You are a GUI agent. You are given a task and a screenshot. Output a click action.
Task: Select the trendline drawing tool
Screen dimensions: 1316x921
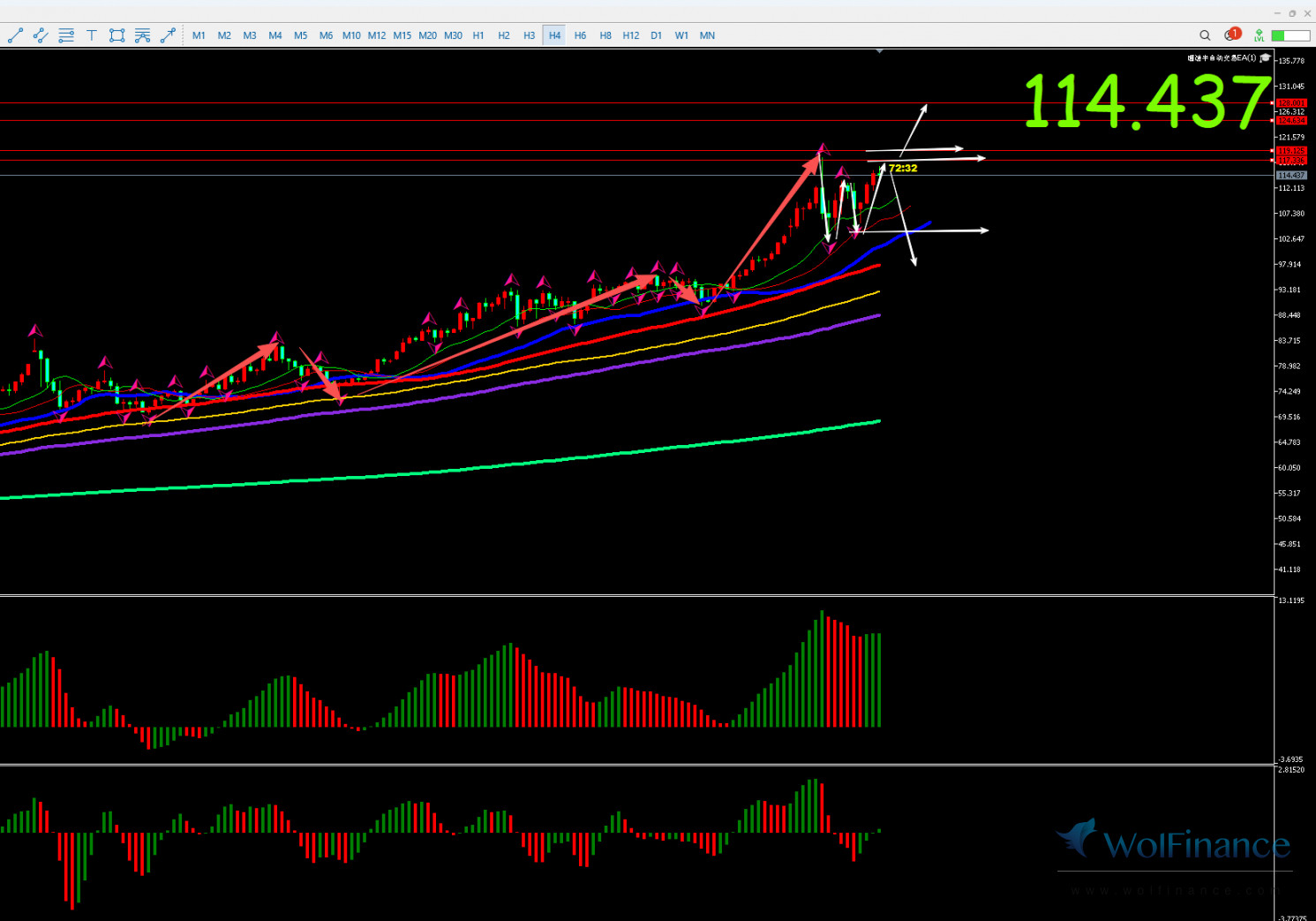click(15, 35)
